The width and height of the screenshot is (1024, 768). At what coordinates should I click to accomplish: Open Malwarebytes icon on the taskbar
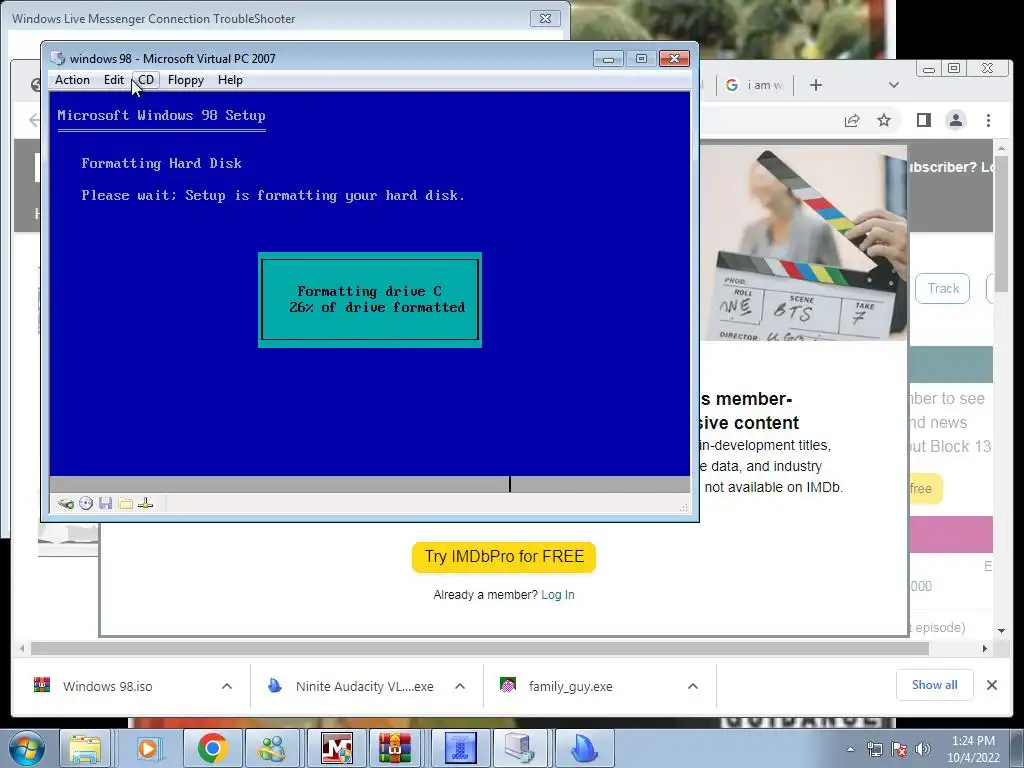[337, 748]
